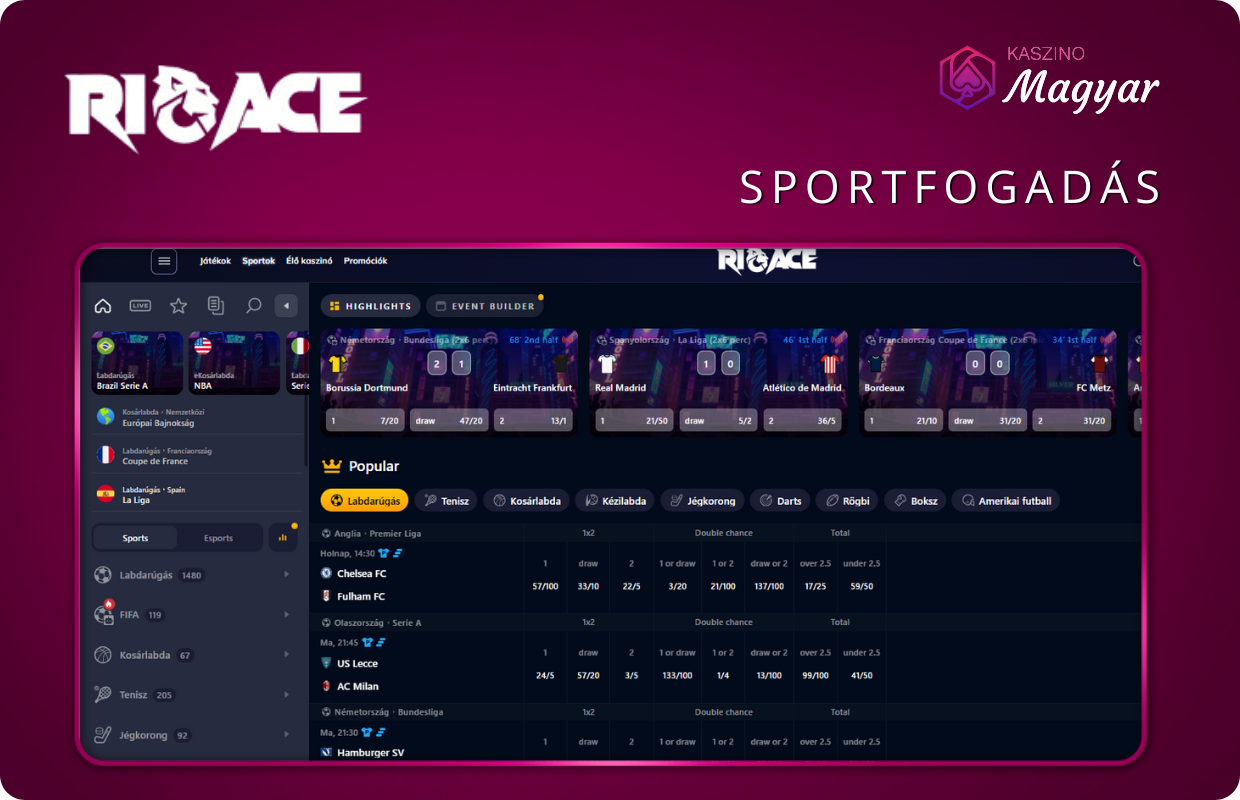This screenshot has width=1240, height=800.
Task: Click the Labdarúgás football icon in sports list
Action: (103, 575)
